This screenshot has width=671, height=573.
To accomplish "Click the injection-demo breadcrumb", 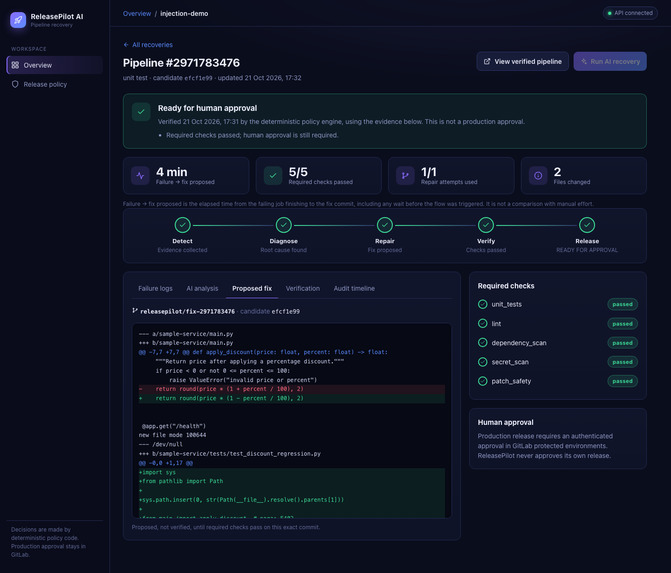I will (x=184, y=14).
